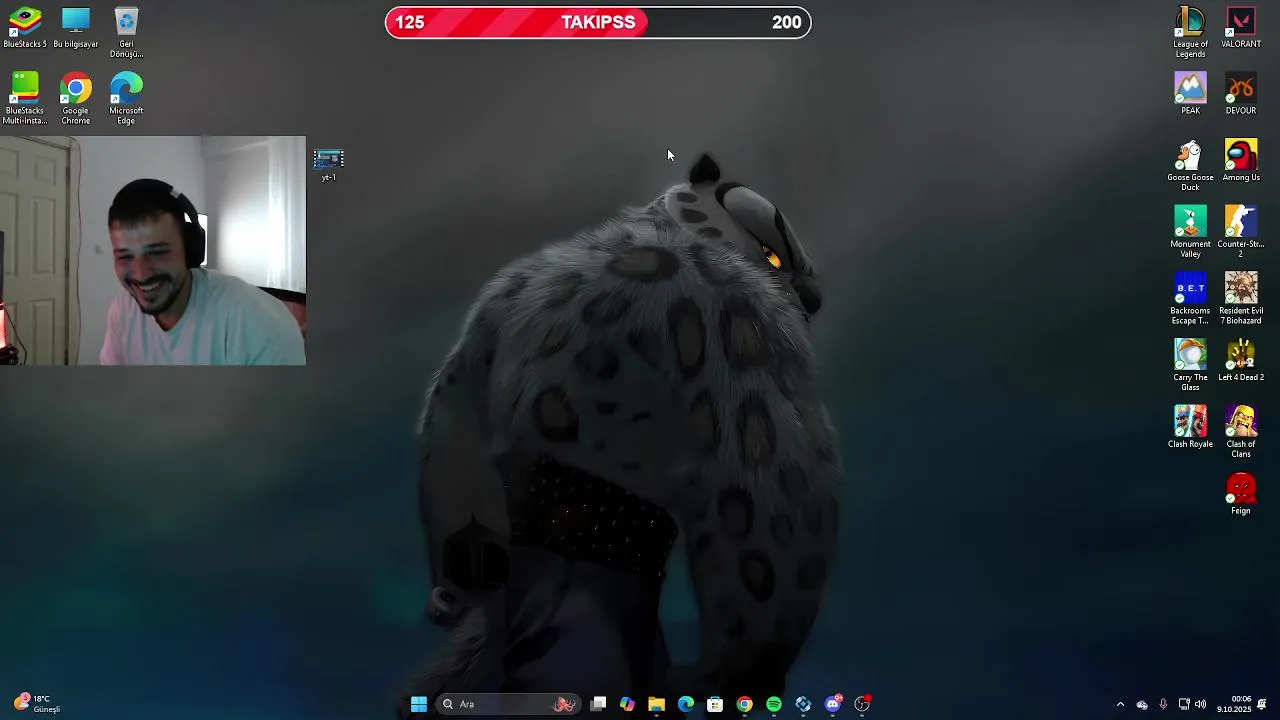Open the Geri Dönüşüm recycle bin
1280x720 pixels.
126,33
